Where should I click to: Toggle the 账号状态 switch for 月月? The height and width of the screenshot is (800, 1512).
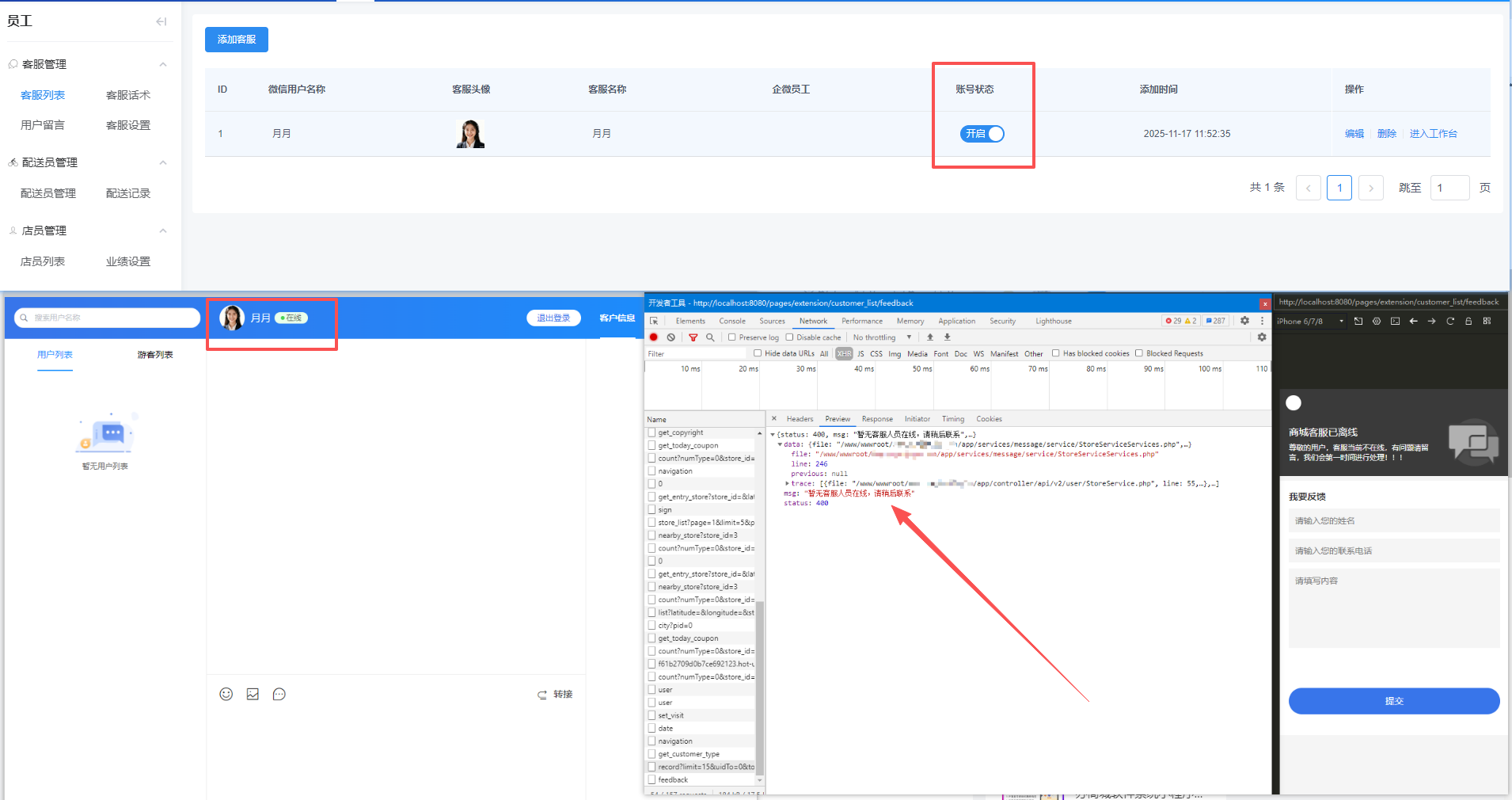tap(982, 134)
